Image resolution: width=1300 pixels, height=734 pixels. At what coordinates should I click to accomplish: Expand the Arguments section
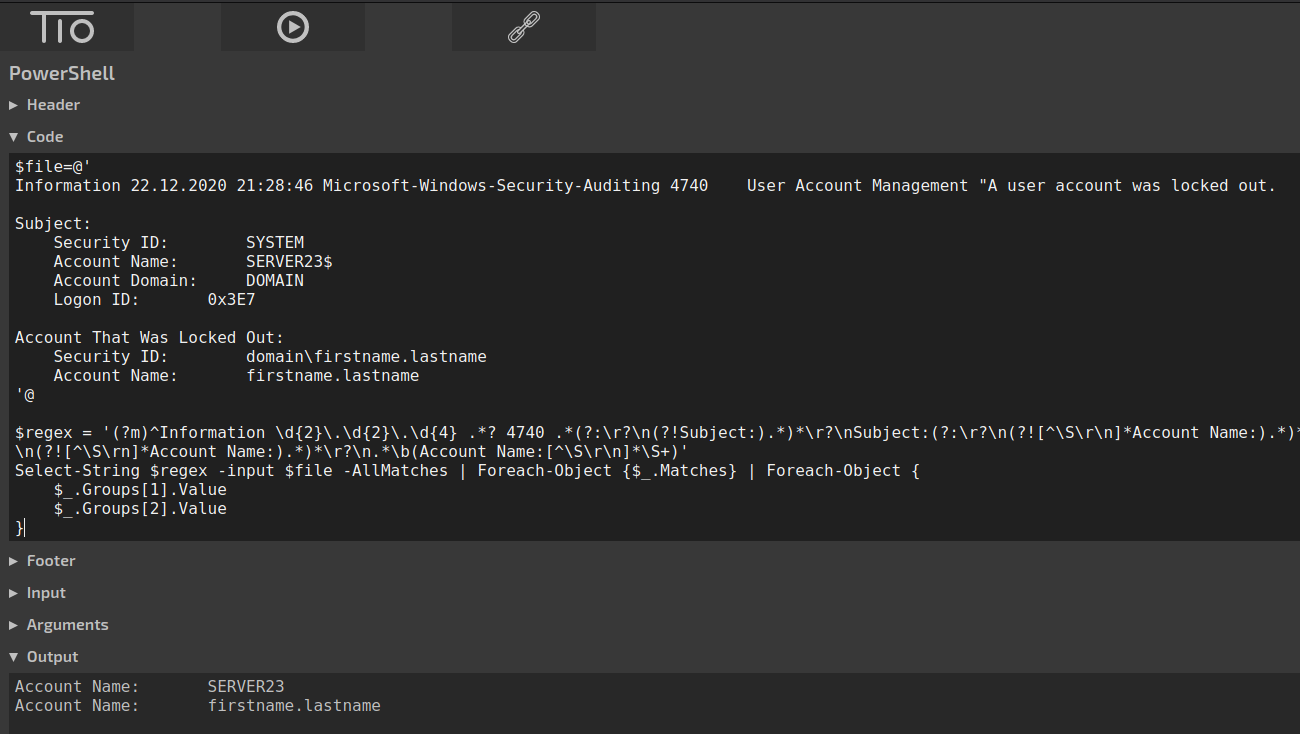[66, 625]
